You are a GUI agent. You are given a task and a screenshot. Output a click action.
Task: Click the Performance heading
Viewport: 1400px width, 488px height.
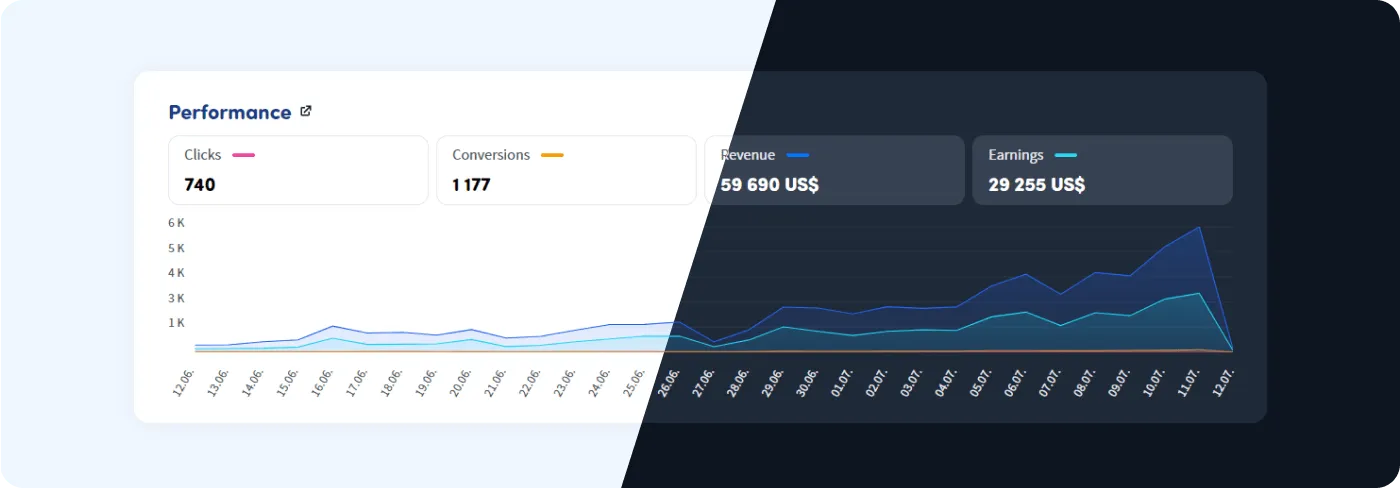coord(229,113)
